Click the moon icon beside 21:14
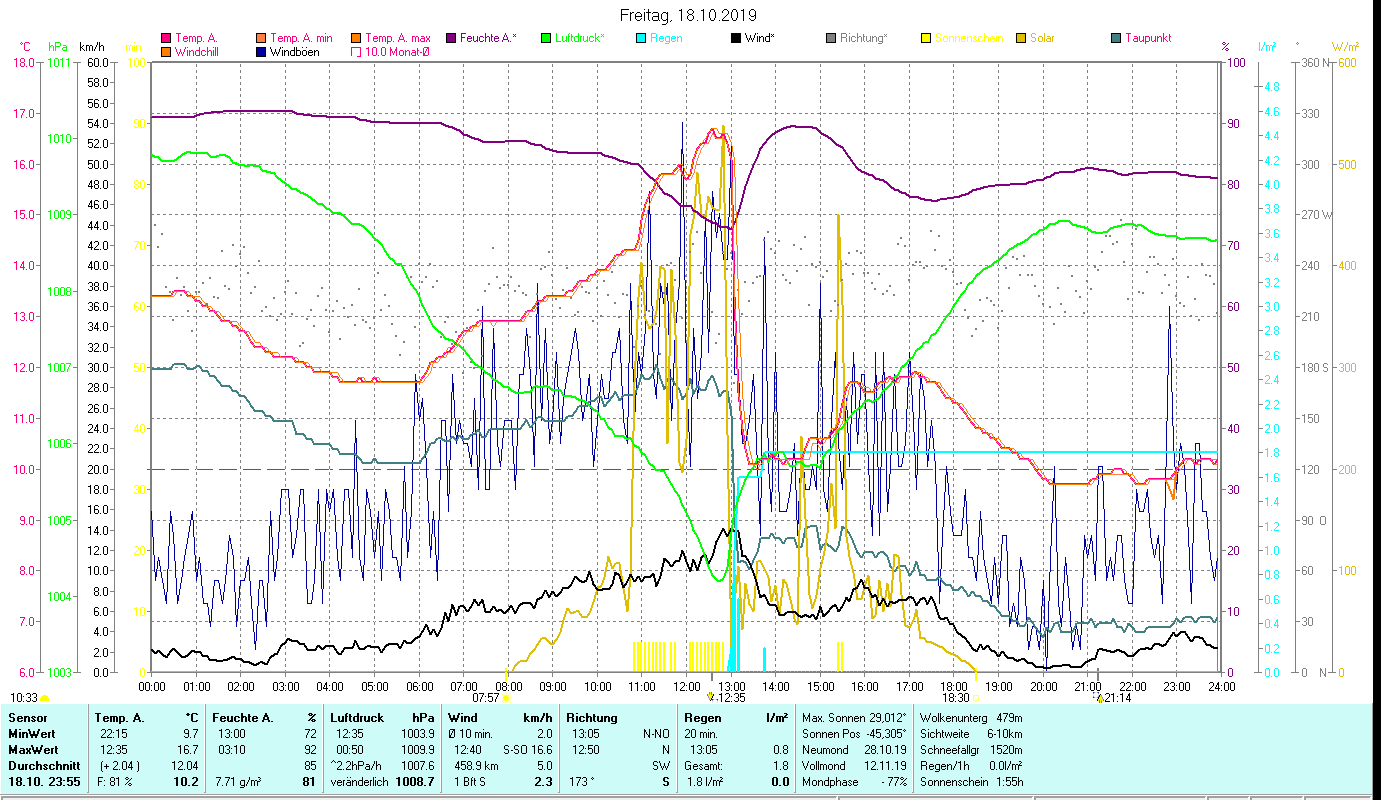This screenshot has height=800, width=1381. pyautogui.click(x=1098, y=697)
